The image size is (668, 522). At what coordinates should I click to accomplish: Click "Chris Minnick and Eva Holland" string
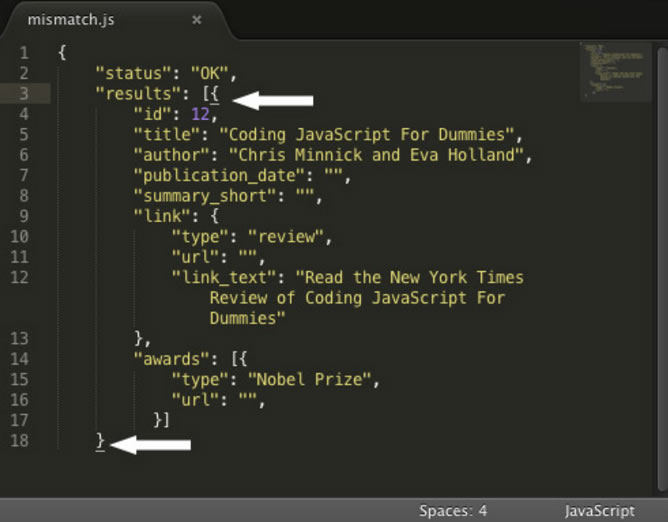pyautogui.click(x=376, y=155)
